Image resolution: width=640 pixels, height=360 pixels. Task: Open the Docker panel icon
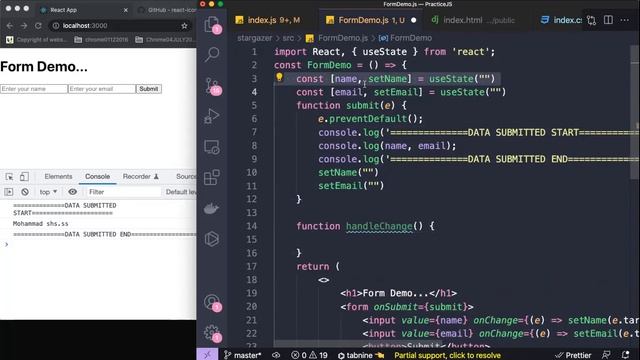[211, 209]
